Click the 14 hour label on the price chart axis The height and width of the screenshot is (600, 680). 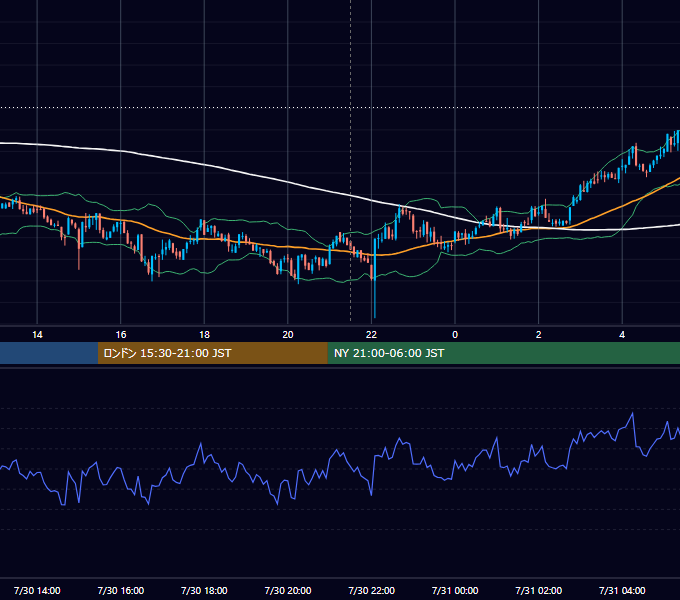coord(37,335)
